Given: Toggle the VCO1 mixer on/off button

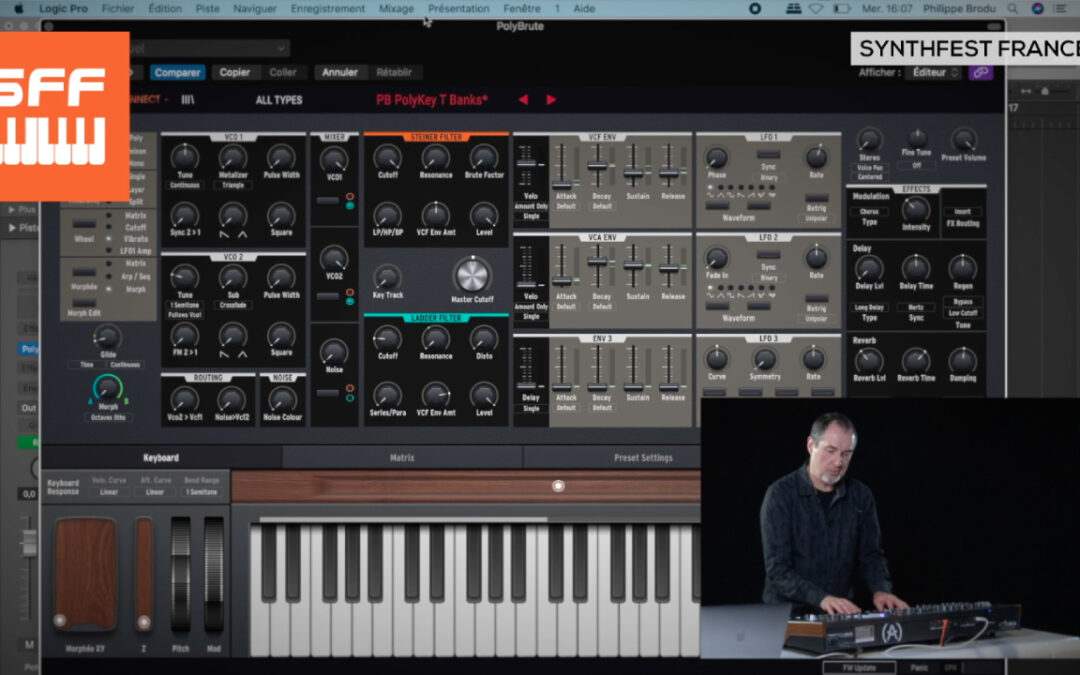Looking at the screenshot, I should [327, 200].
